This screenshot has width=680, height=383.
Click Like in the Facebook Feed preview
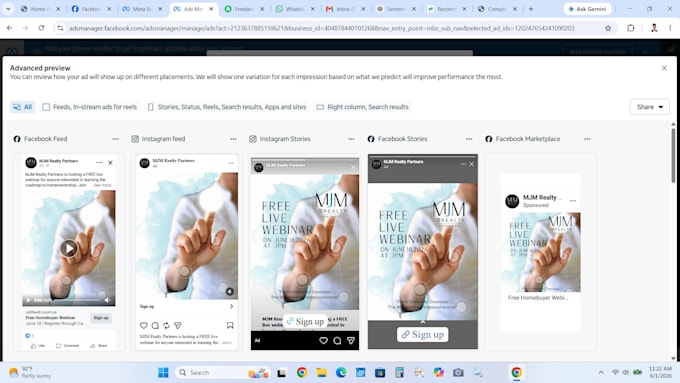(x=38, y=346)
